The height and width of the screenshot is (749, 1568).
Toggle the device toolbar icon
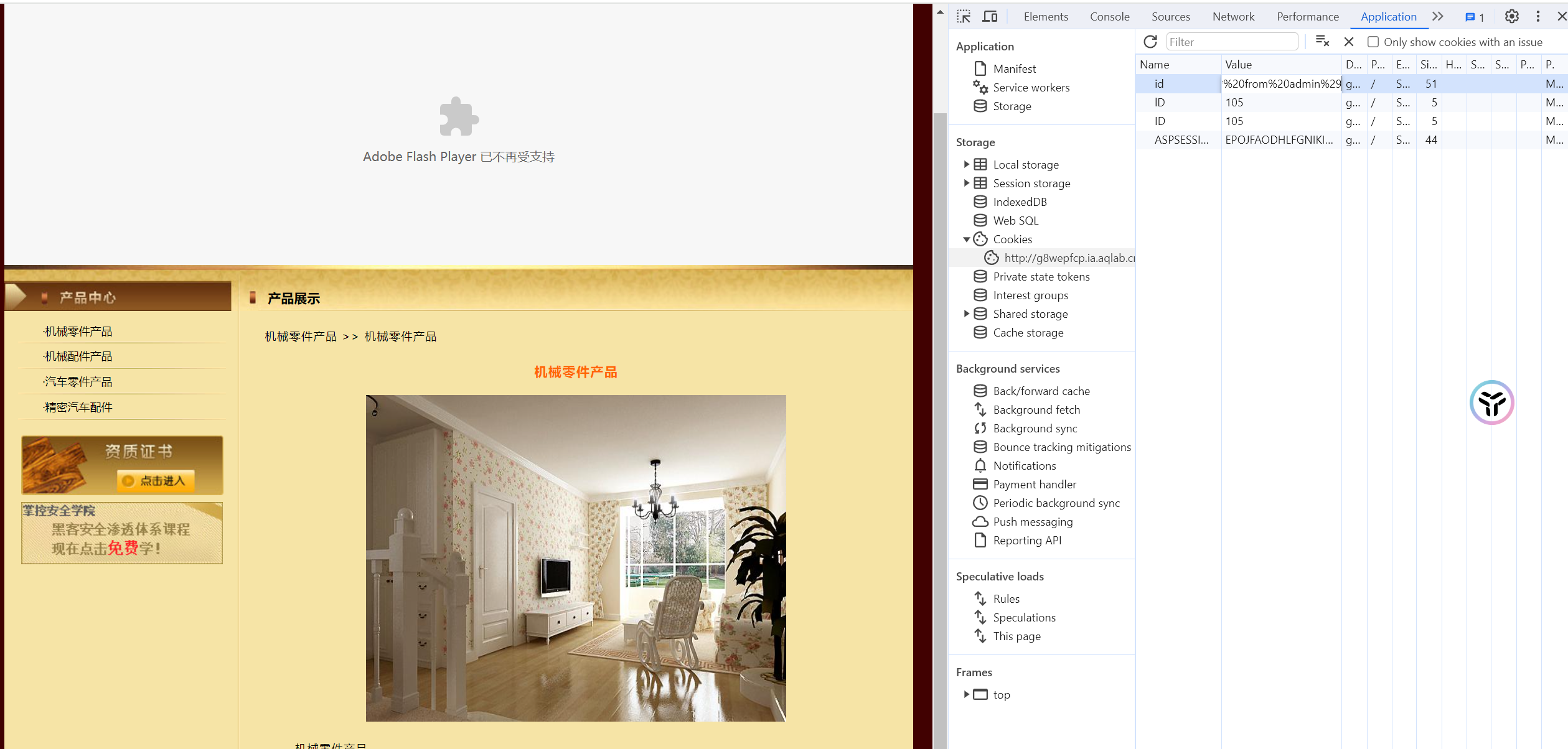[x=990, y=17]
